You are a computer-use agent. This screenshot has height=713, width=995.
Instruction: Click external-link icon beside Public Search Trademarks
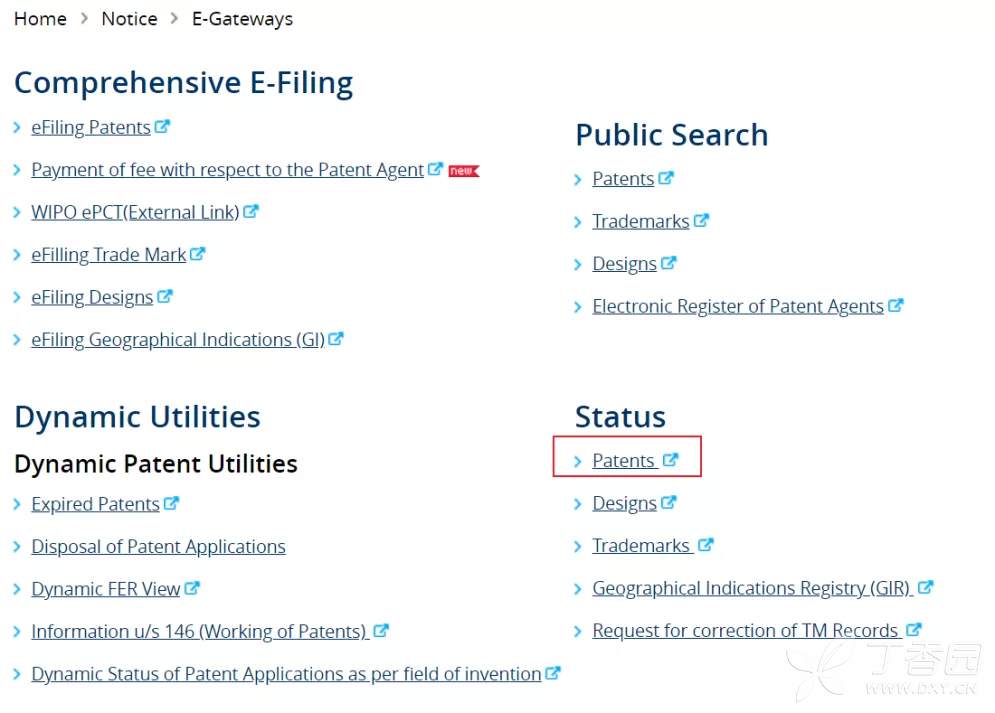tap(701, 221)
